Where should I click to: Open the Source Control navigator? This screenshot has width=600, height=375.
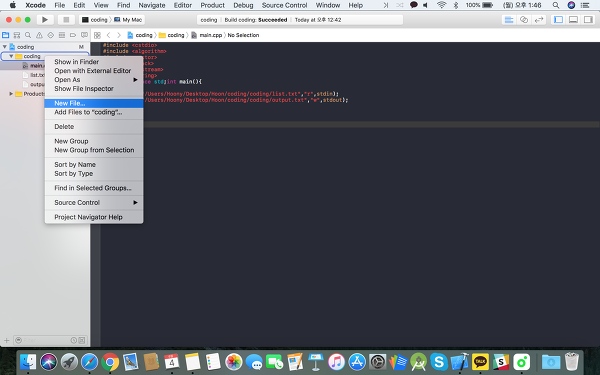(17, 35)
